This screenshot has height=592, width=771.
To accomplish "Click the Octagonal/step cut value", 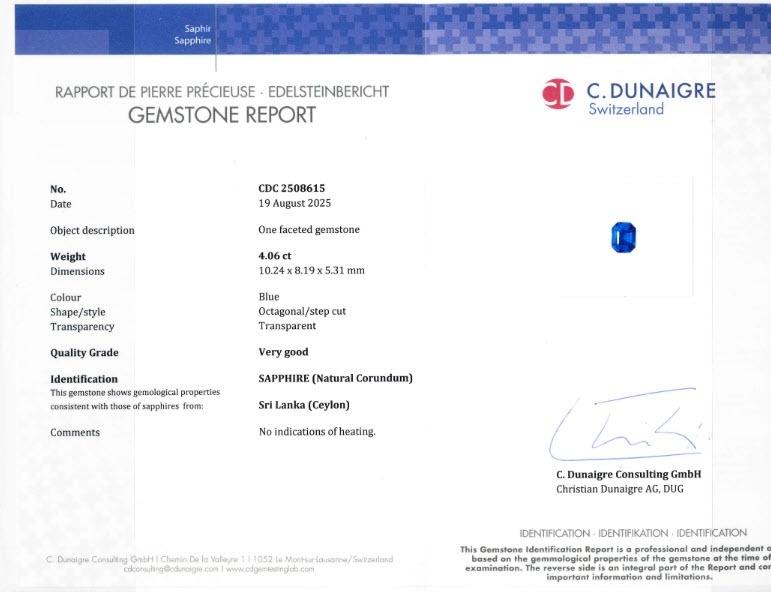I will tap(302, 311).
